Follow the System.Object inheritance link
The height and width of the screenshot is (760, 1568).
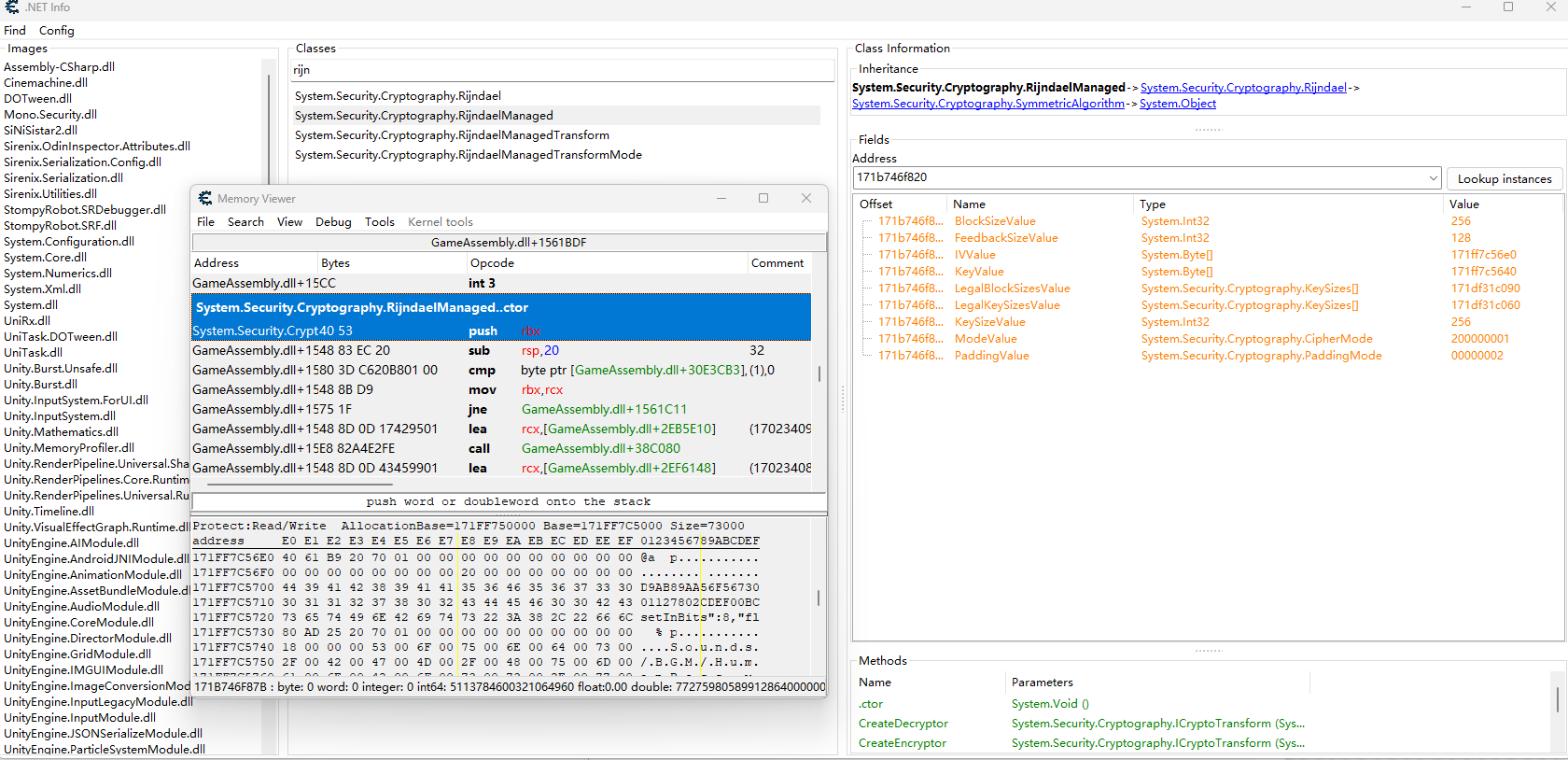1177,104
